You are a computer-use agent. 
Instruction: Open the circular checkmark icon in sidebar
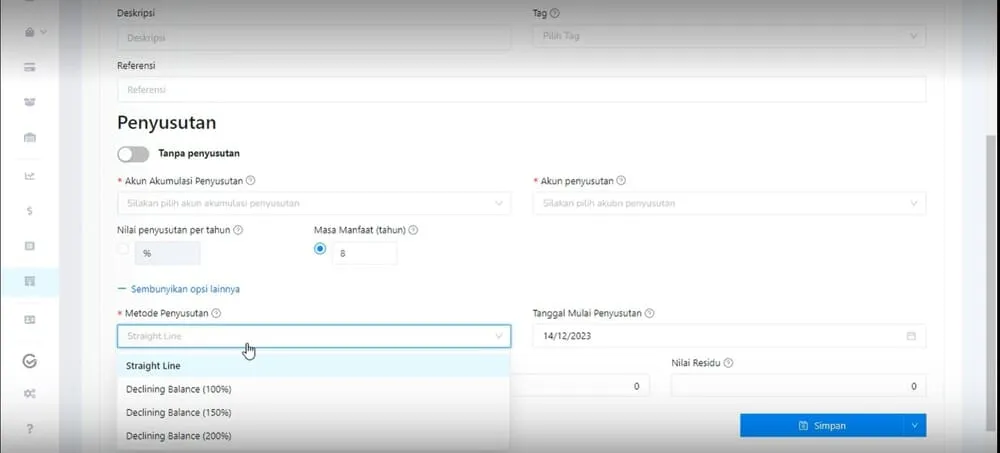(29, 361)
